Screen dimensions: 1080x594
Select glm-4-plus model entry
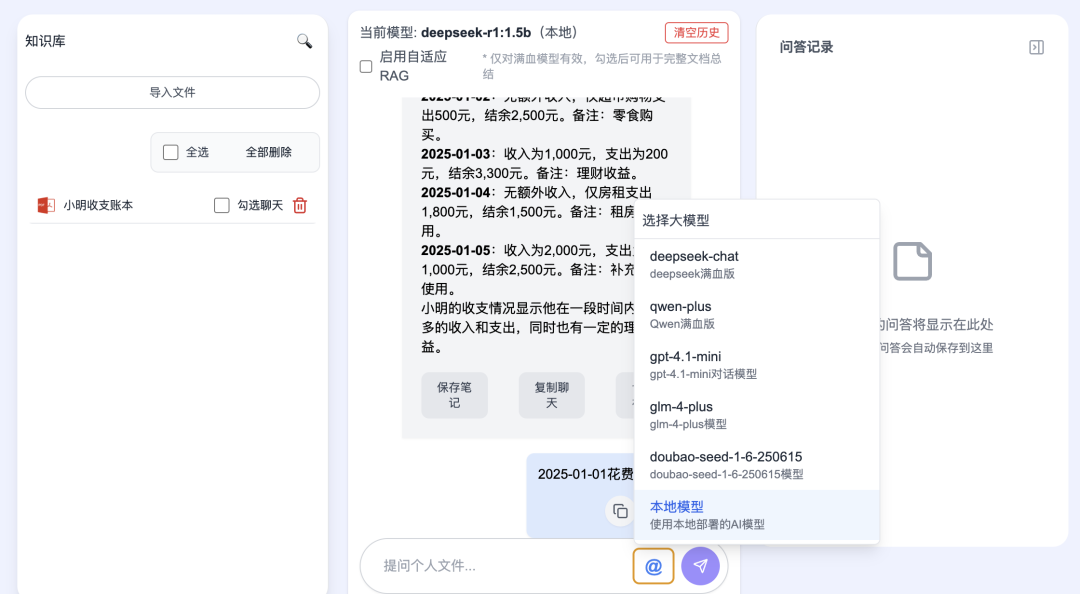[x=756, y=415]
